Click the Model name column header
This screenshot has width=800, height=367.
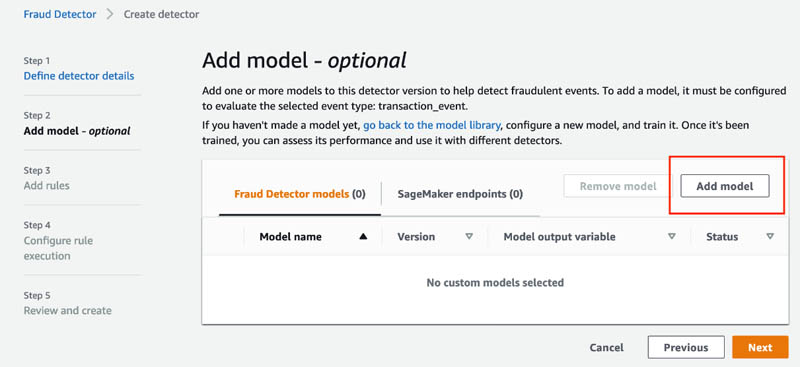[x=290, y=237]
